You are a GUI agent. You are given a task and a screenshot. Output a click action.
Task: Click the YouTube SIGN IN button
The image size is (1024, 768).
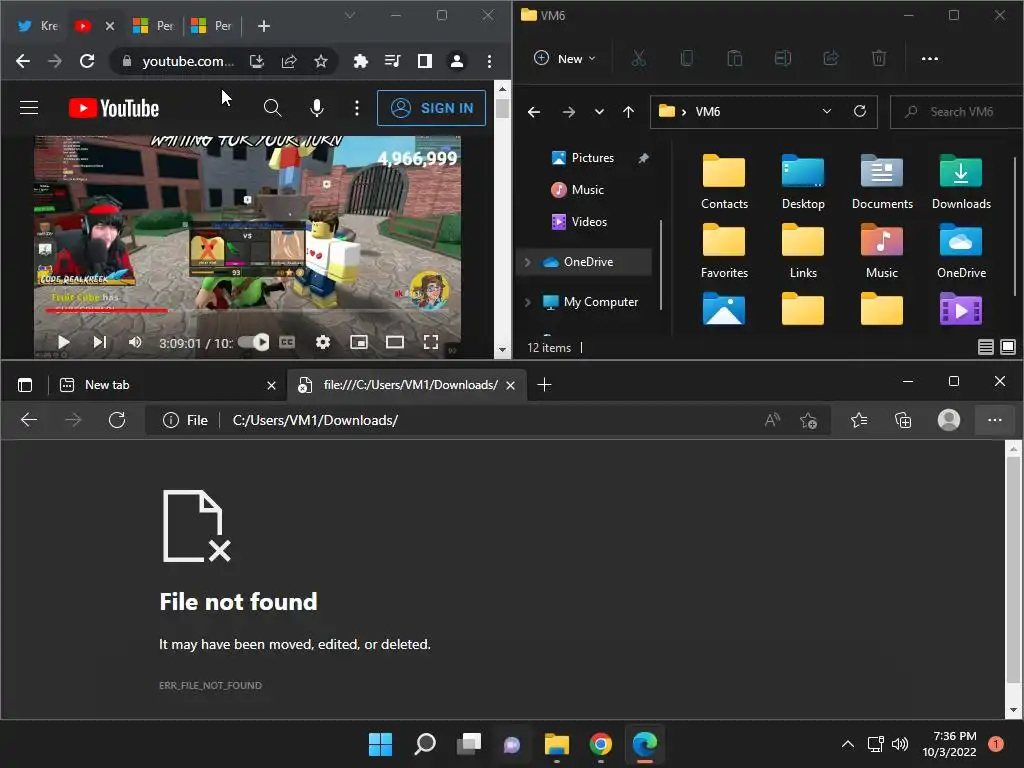431,108
